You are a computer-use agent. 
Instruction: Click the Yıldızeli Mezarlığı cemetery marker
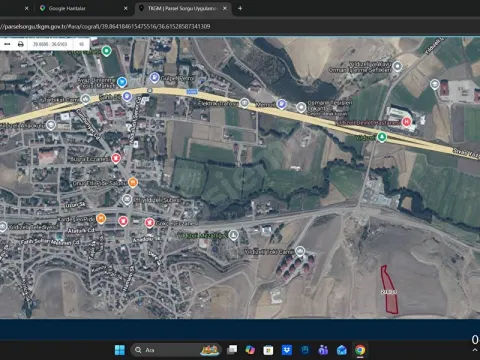(234, 235)
